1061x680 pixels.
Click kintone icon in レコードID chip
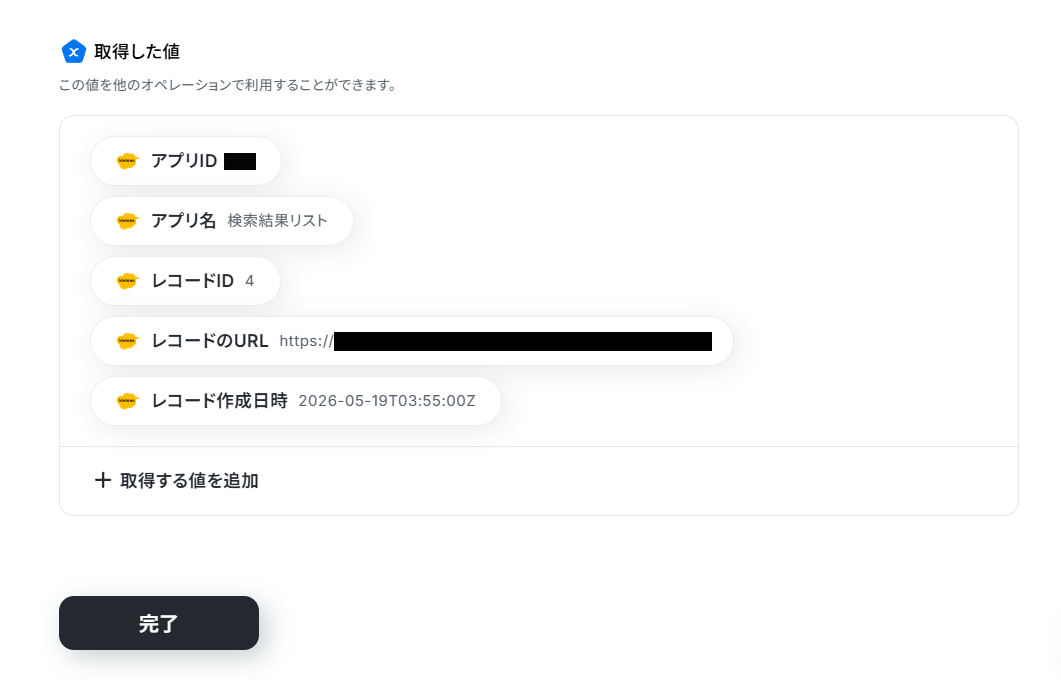point(127,281)
